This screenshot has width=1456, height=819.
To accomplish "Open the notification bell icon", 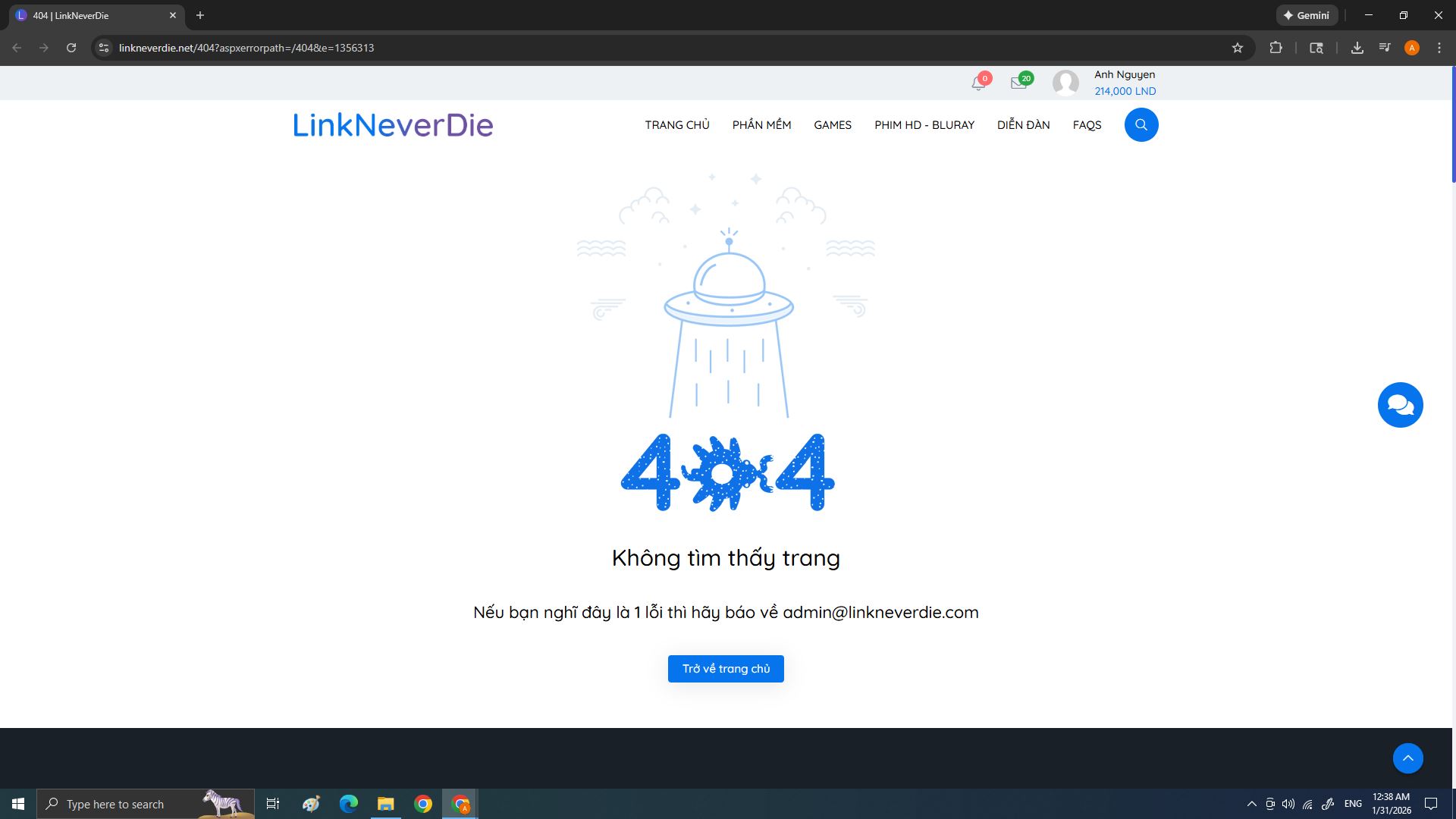I will point(978,83).
